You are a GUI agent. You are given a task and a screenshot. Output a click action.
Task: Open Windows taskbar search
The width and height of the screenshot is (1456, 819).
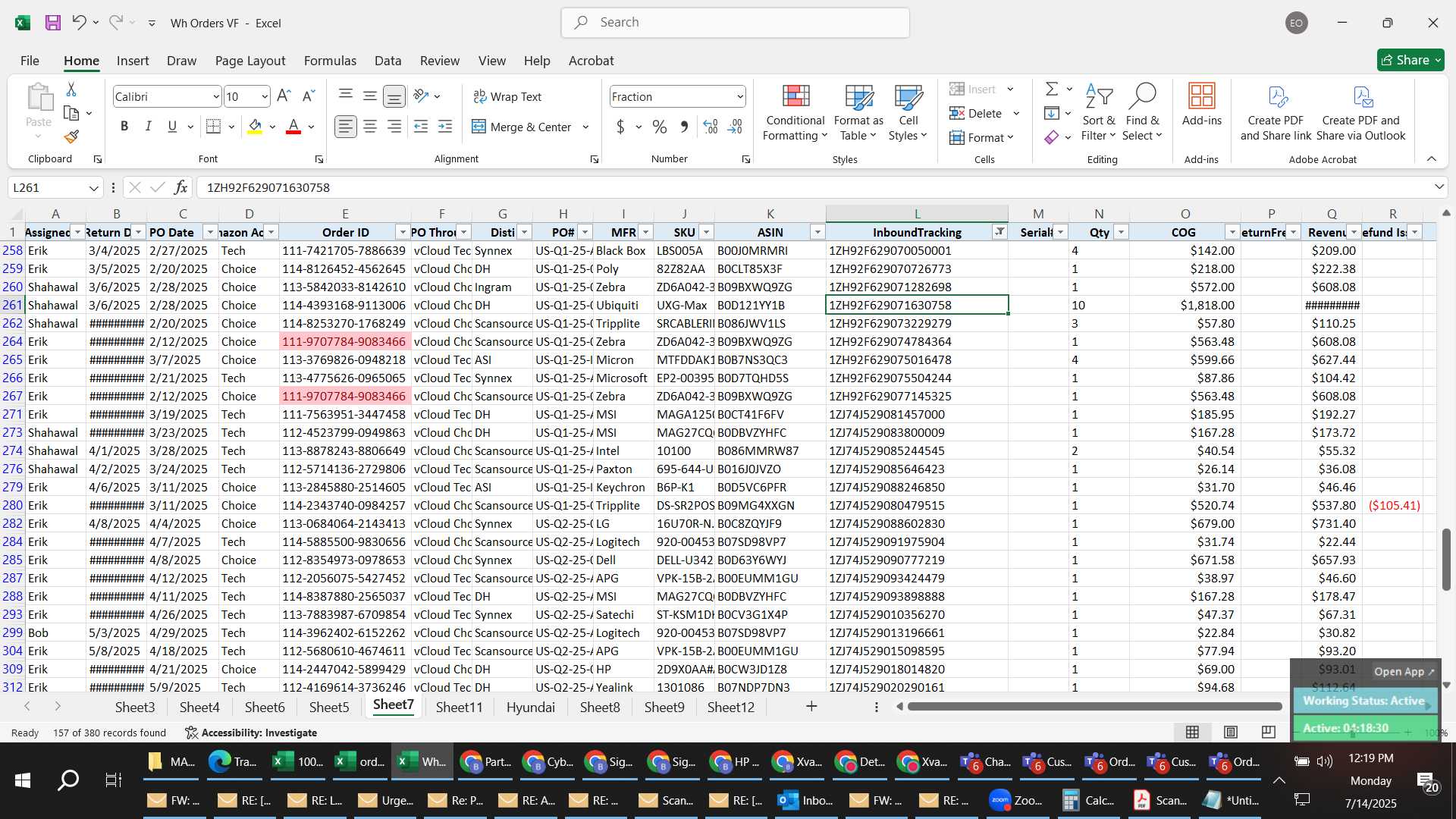point(68,780)
